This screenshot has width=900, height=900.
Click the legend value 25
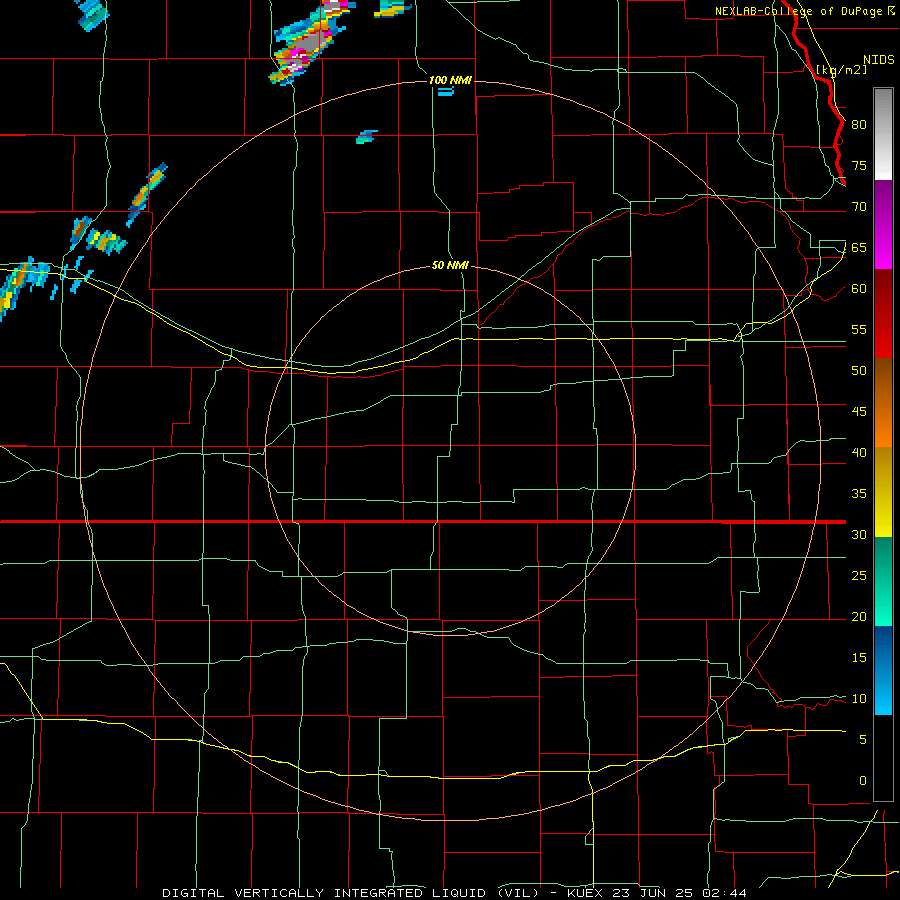tap(859, 575)
